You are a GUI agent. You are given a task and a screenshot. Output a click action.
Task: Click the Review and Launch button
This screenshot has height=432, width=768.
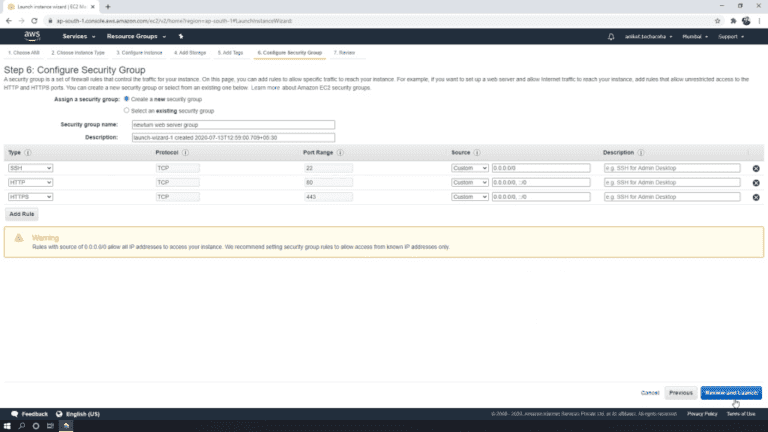coord(731,393)
